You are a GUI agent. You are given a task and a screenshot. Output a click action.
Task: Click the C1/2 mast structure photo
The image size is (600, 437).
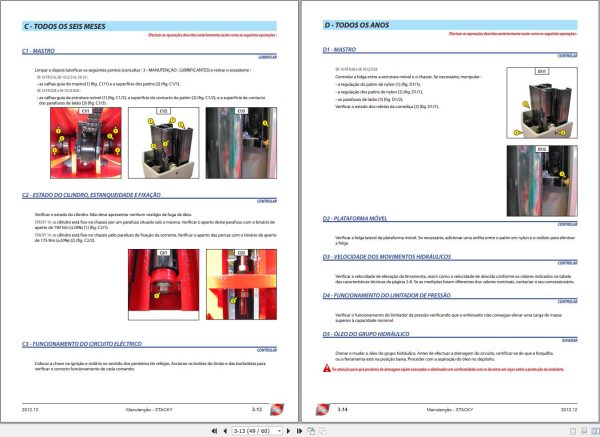164,143
